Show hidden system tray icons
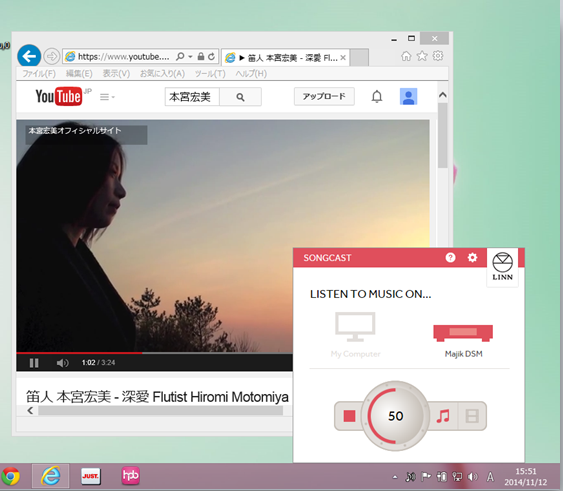The height and width of the screenshot is (491, 563). (x=395, y=477)
